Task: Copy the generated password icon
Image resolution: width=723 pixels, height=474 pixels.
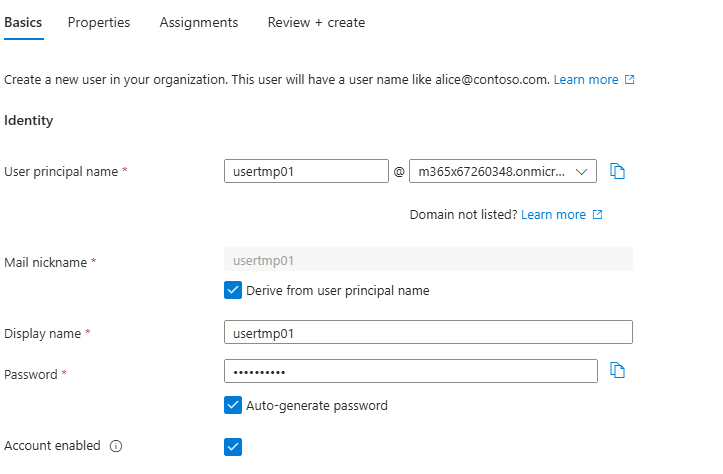Action: coord(617,370)
